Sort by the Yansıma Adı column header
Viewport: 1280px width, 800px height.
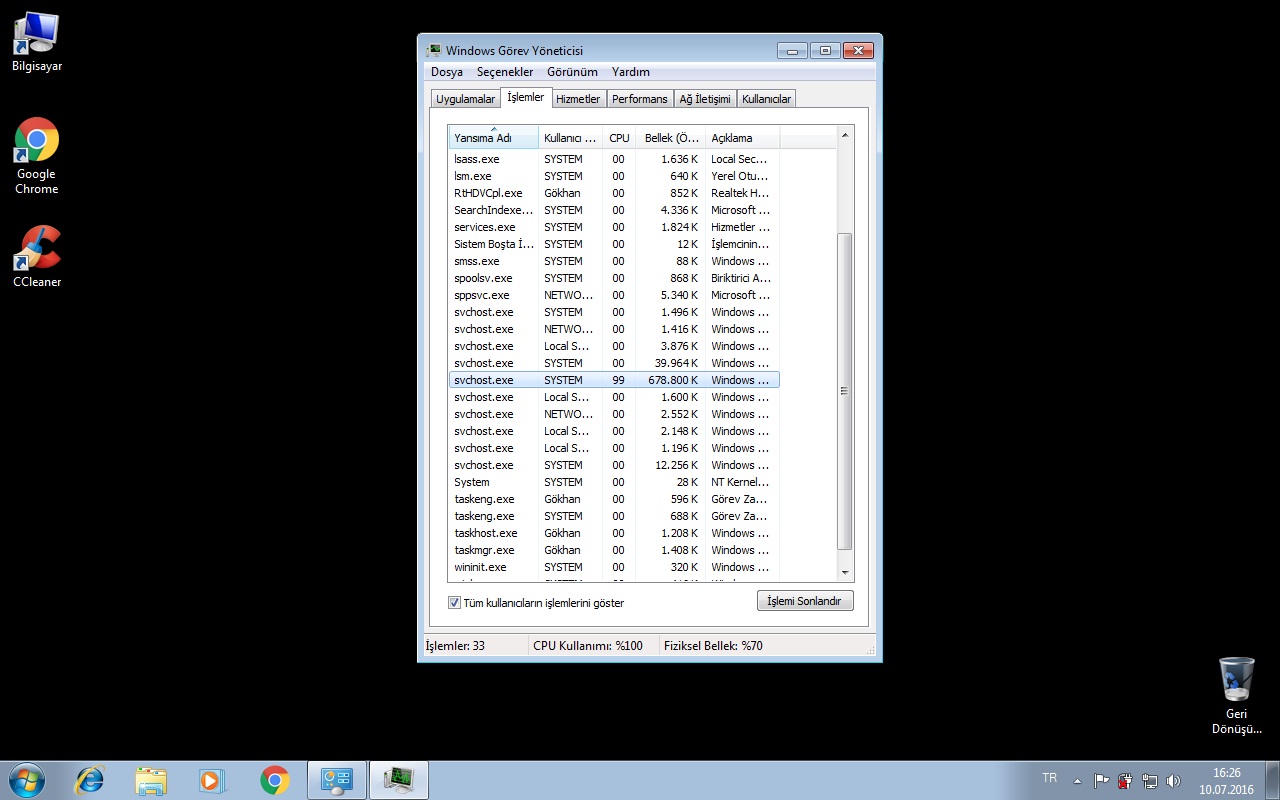click(494, 138)
